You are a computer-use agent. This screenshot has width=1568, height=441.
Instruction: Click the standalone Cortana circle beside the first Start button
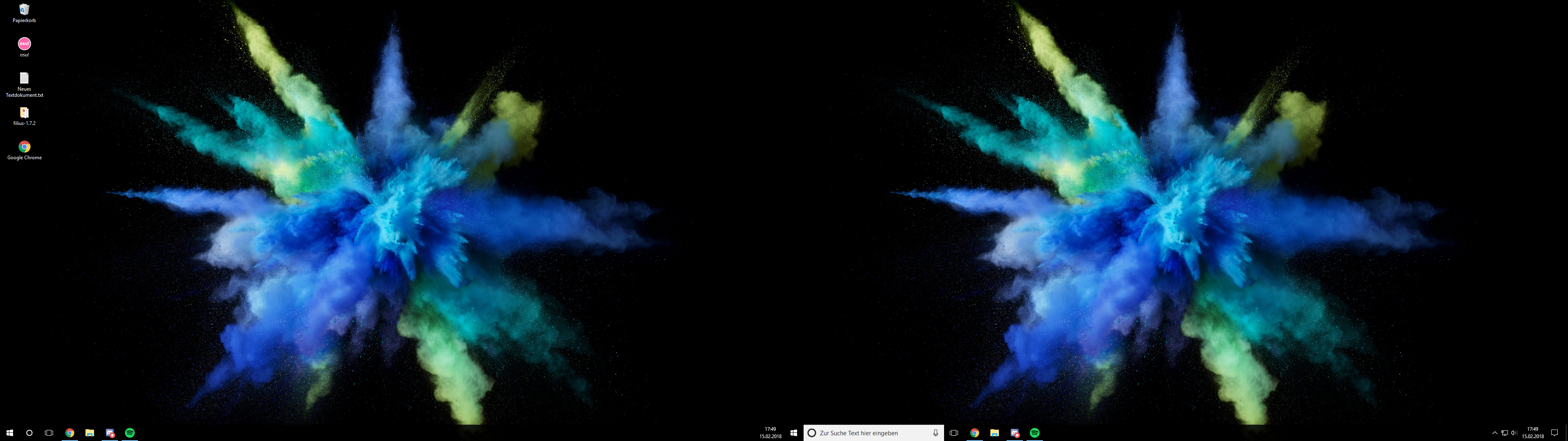(29, 433)
